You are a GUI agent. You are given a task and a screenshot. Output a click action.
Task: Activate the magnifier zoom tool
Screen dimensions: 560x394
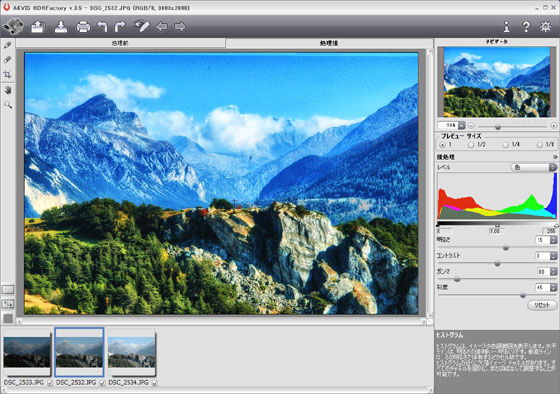coord(8,105)
